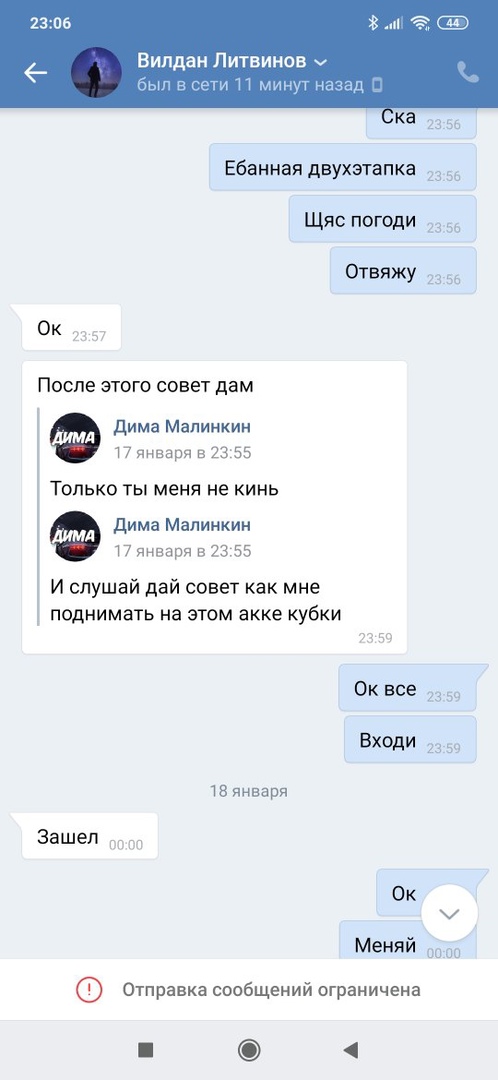Screen dimensions: 498x1080
Task: Open the second Дима Малинкин name link
Action: click(x=182, y=525)
